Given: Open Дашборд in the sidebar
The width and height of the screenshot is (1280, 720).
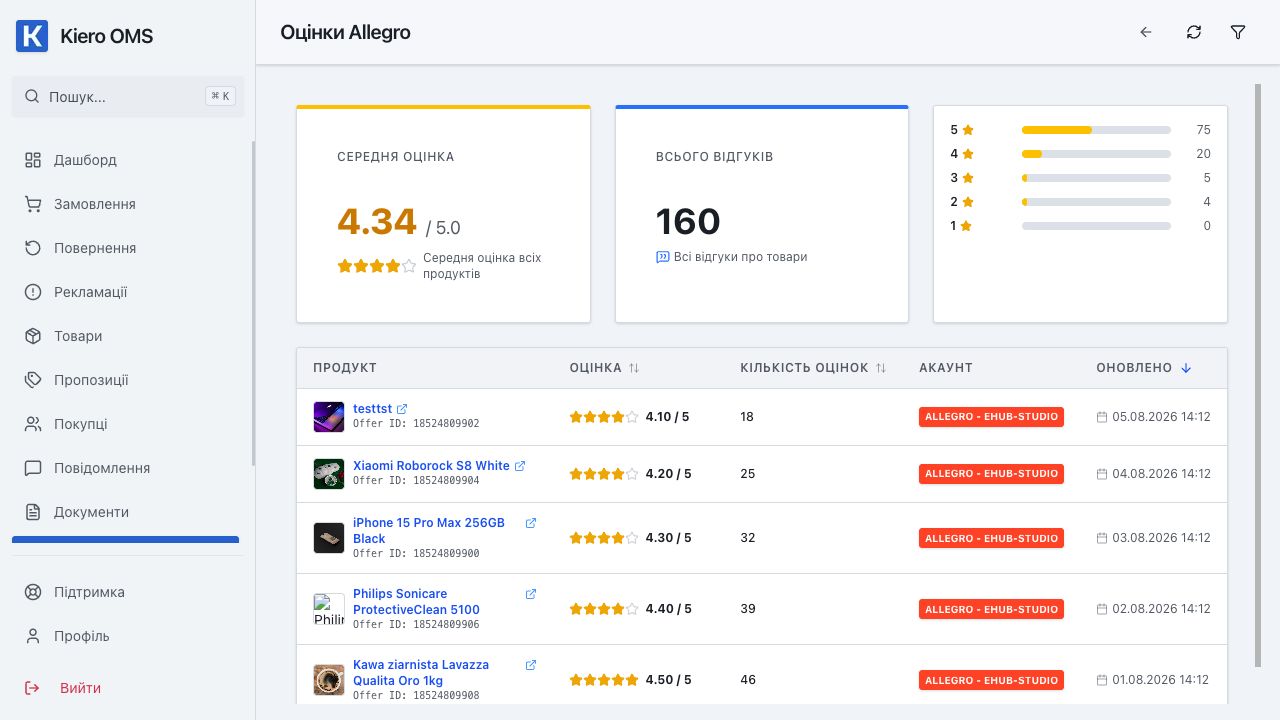Looking at the screenshot, I should [126, 160].
